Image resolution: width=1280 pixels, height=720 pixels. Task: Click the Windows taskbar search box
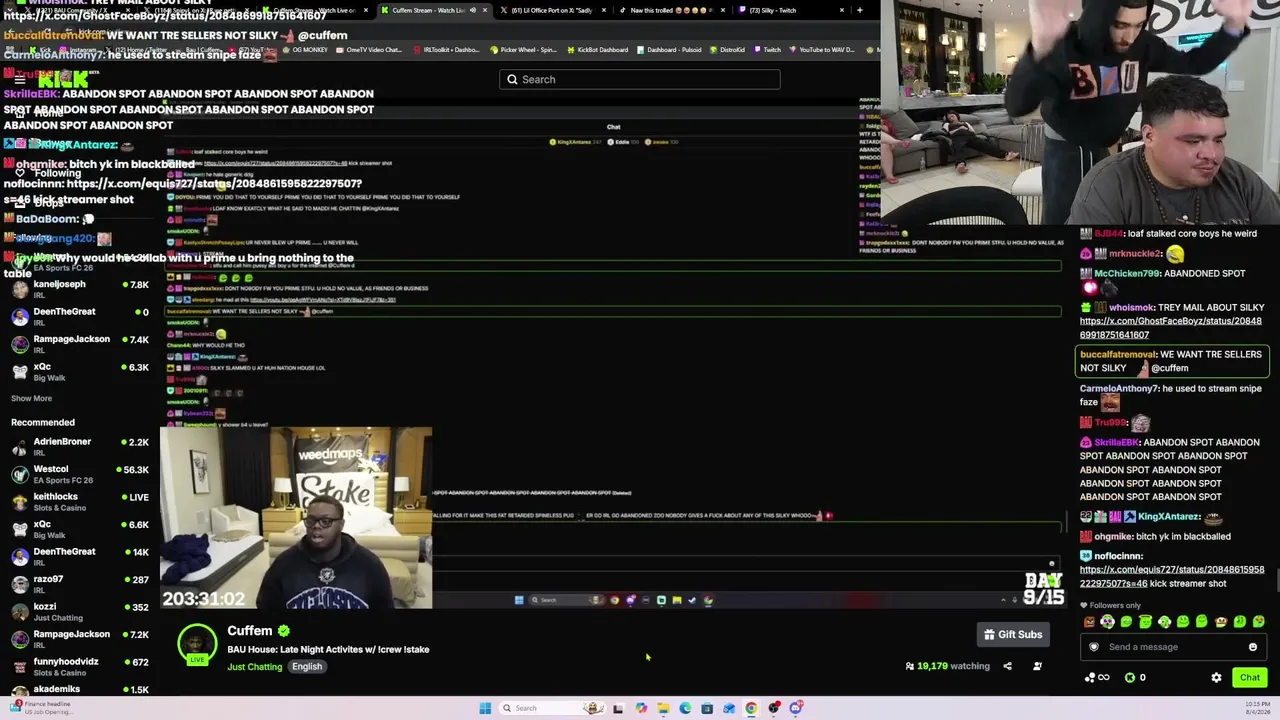pos(553,708)
